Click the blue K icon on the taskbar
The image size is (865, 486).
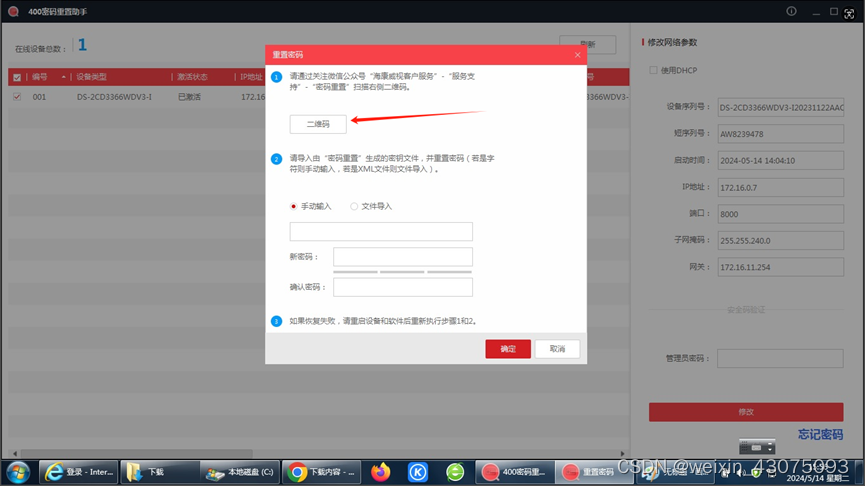(418, 472)
